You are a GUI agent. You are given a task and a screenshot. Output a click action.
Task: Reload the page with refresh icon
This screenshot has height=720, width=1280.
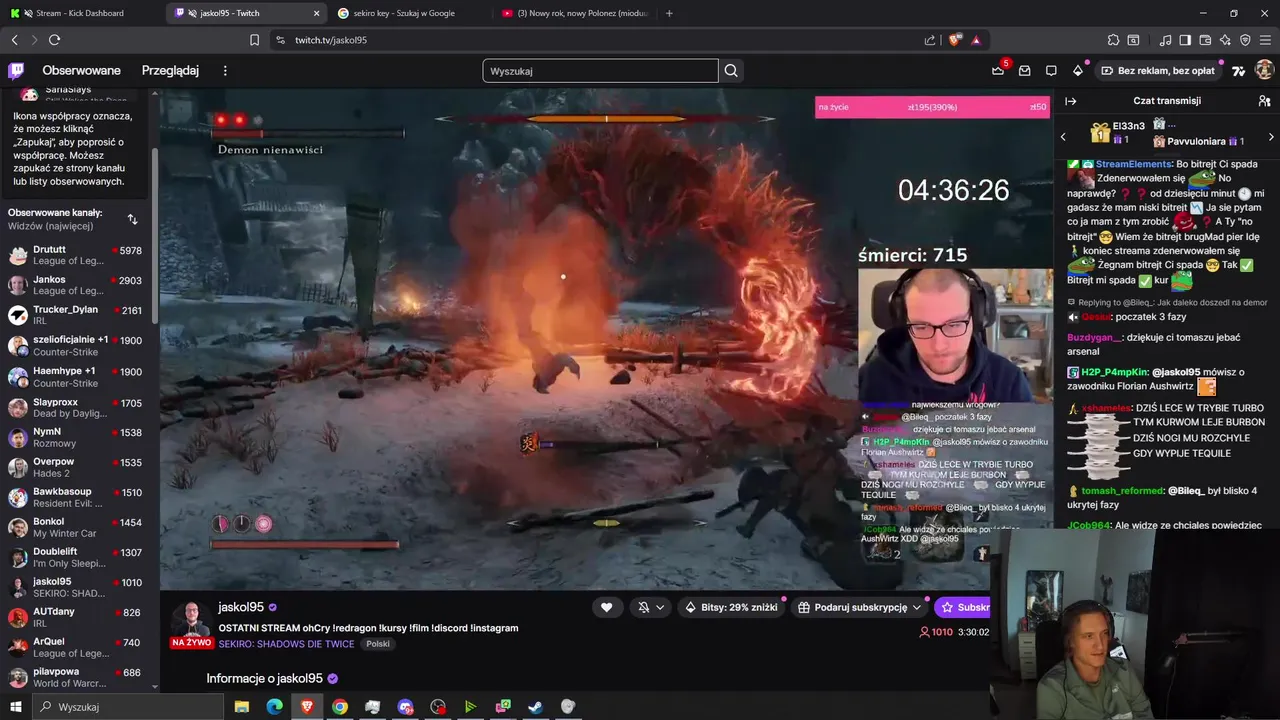click(x=54, y=40)
